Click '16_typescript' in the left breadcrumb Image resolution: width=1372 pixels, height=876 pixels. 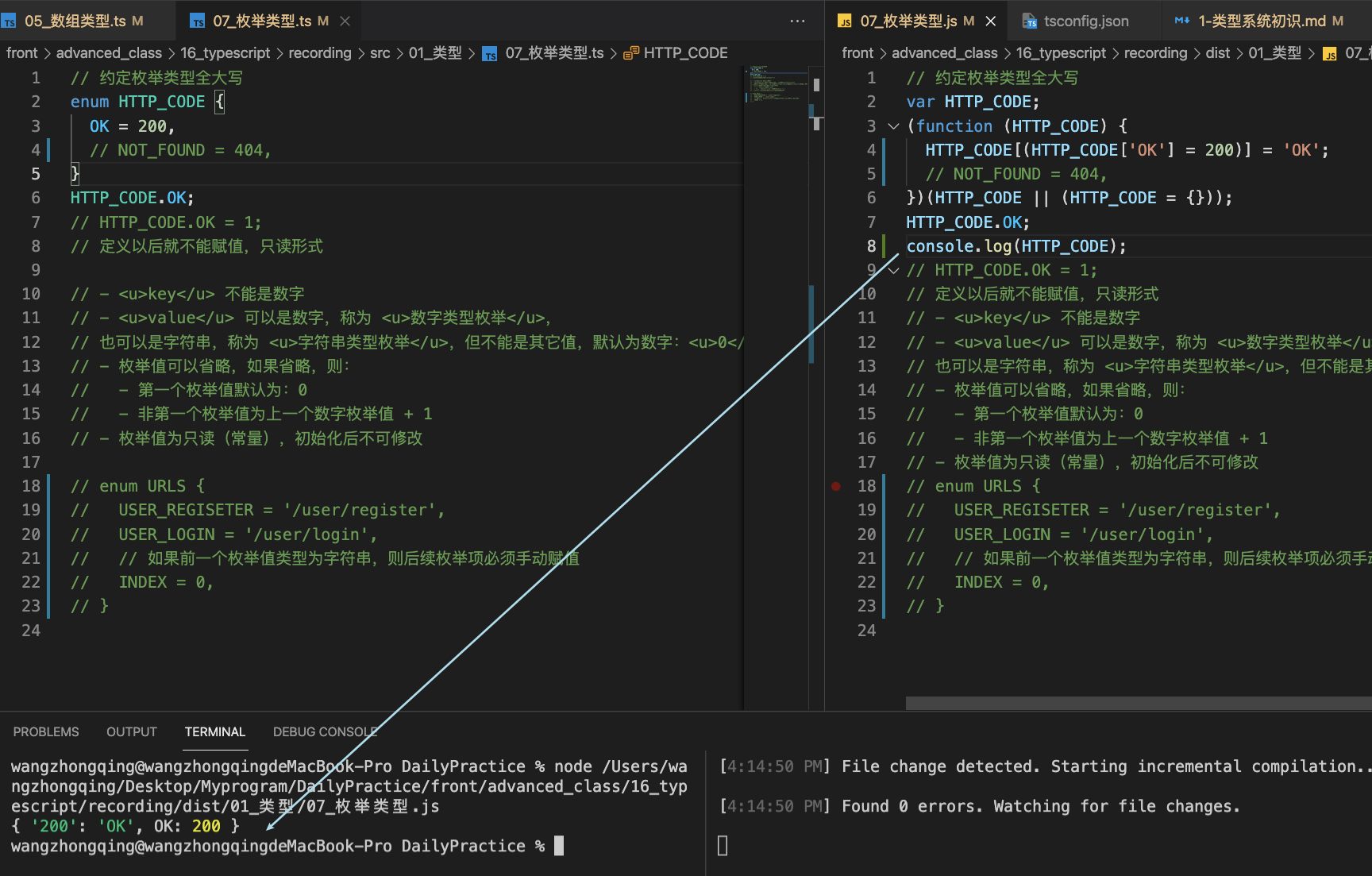pos(225,53)
